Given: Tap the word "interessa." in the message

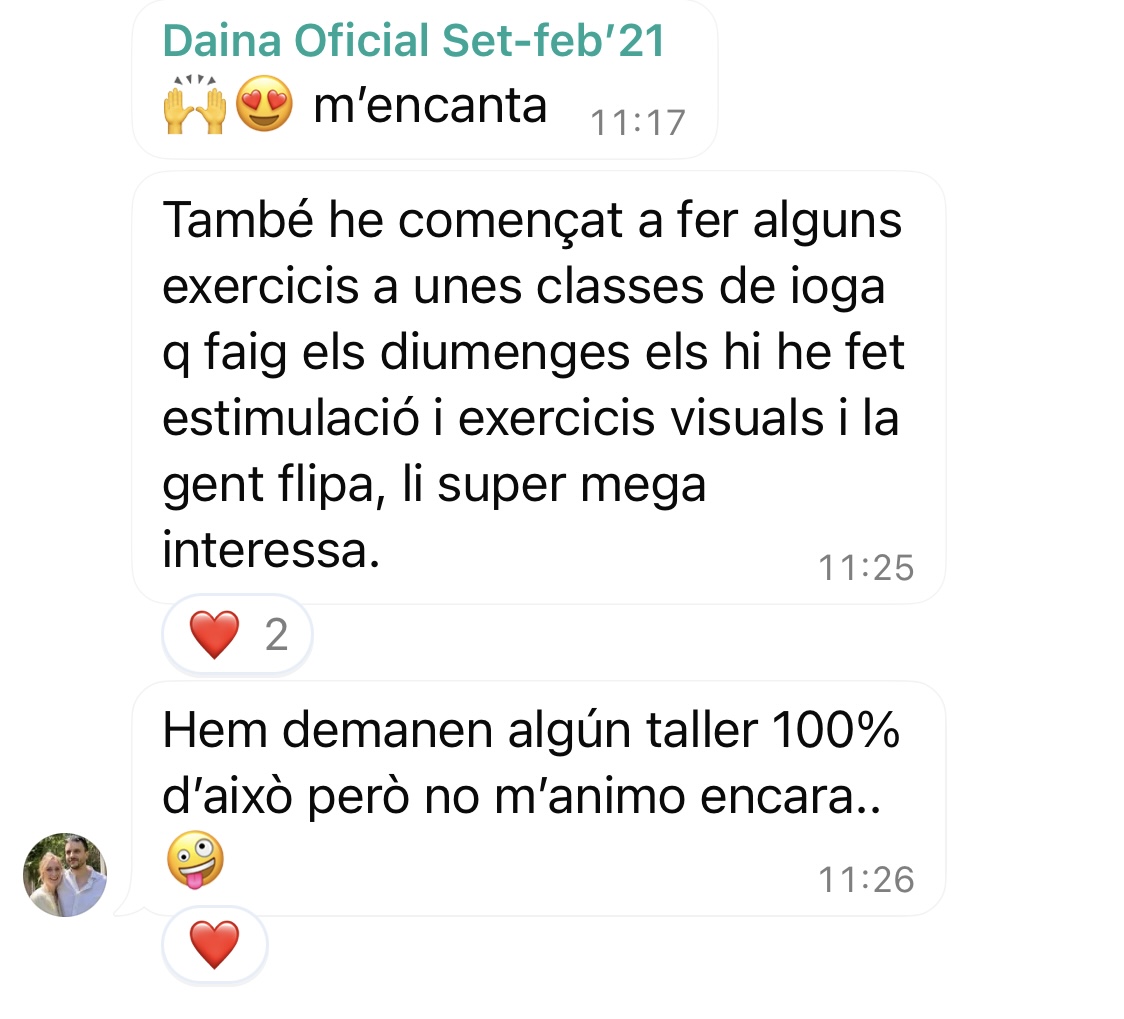Looking at the screenshot, I should (271, 550).
